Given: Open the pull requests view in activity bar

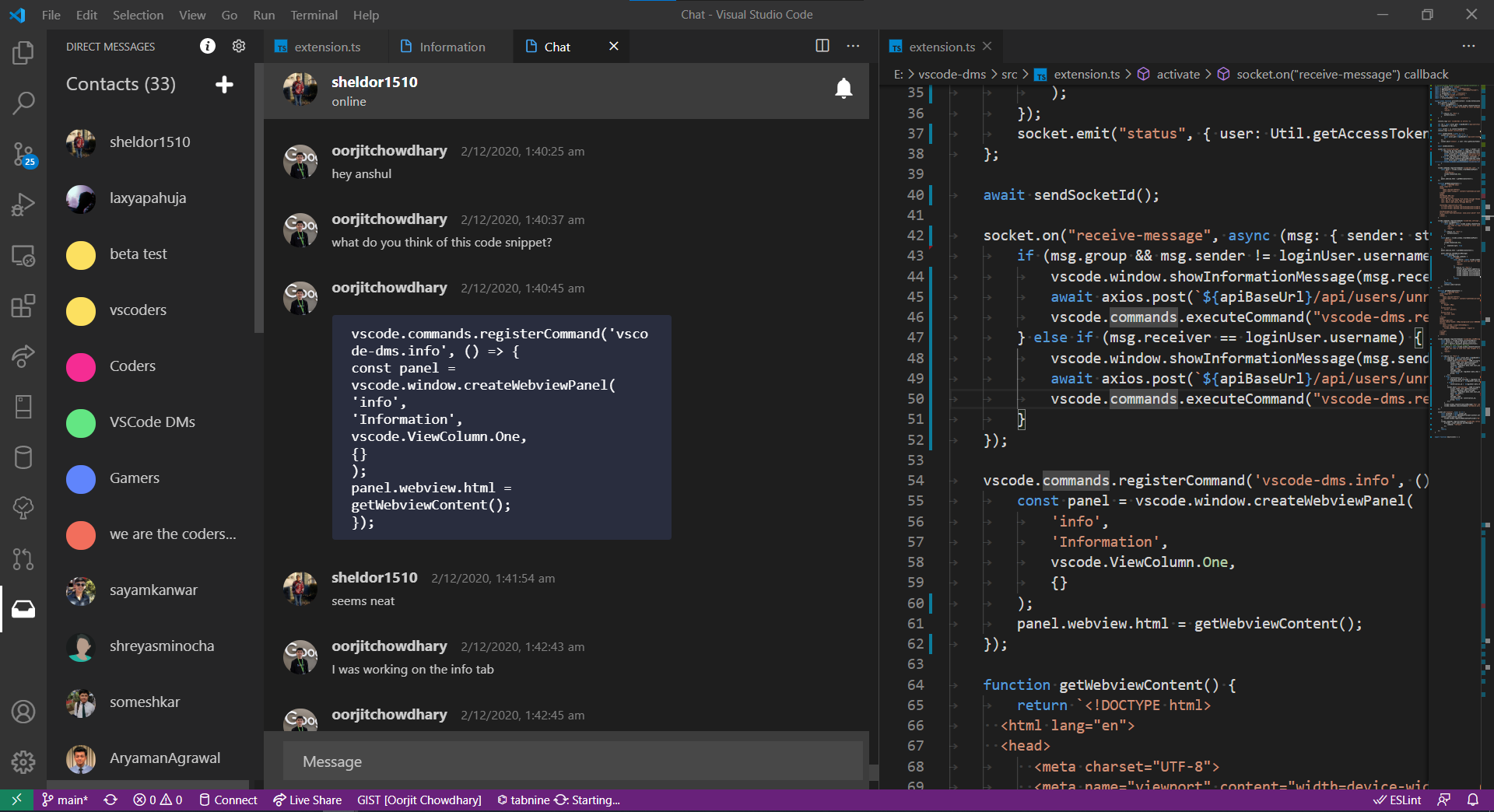Looking at the screenshot, I should click(23, 558).
